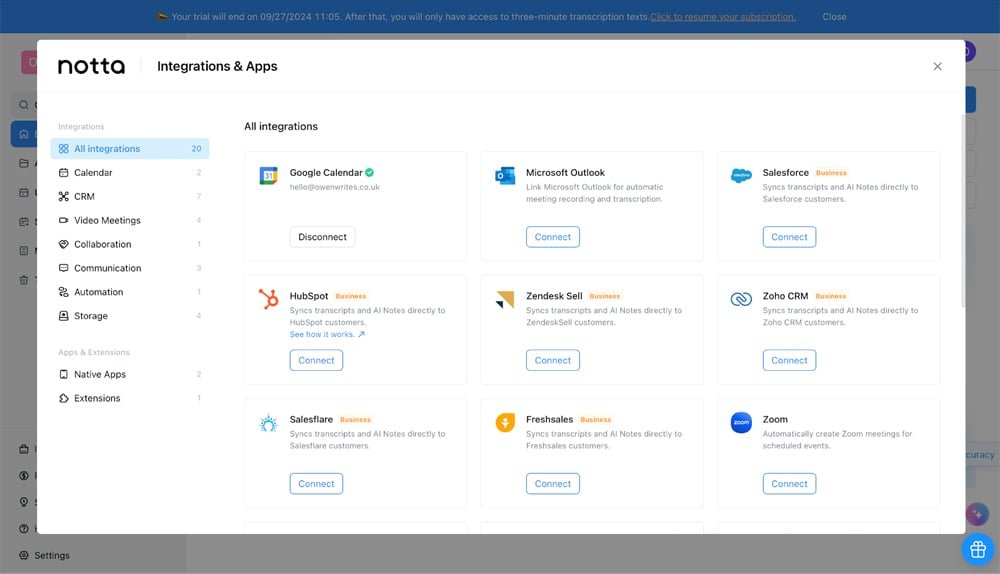Show the Storage integrations list
The width and height of the screenshot is (1000, 574).
coord(90,316)
